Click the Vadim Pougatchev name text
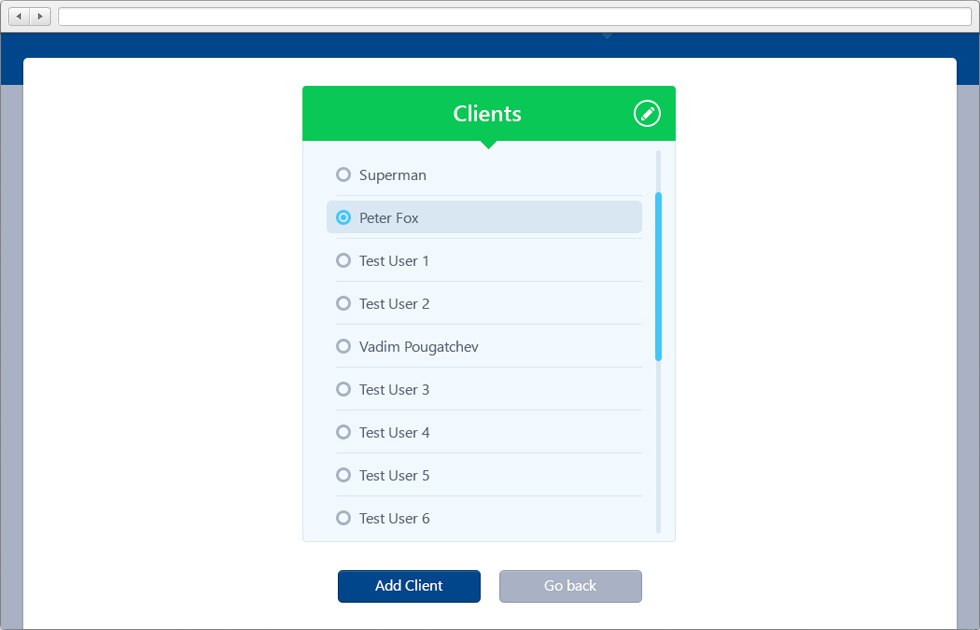Viewport: 980px width, 630px height. pyautogui.click(x=419, y=347)
